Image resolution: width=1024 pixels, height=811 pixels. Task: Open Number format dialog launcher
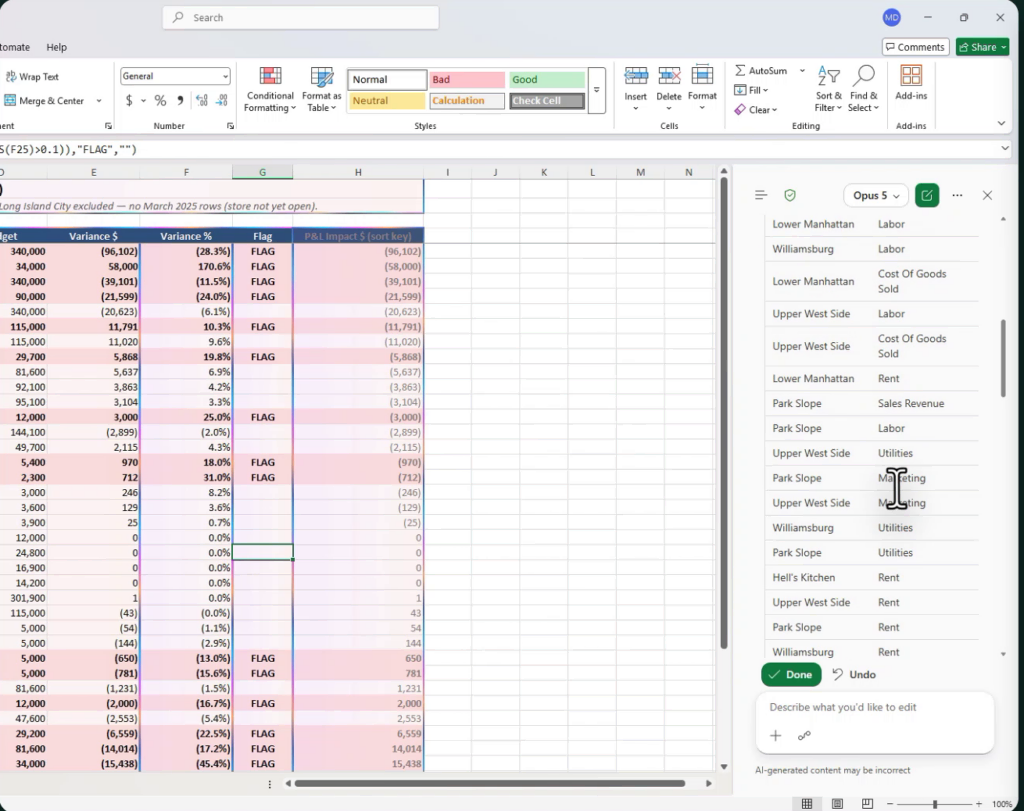[231, 126]
